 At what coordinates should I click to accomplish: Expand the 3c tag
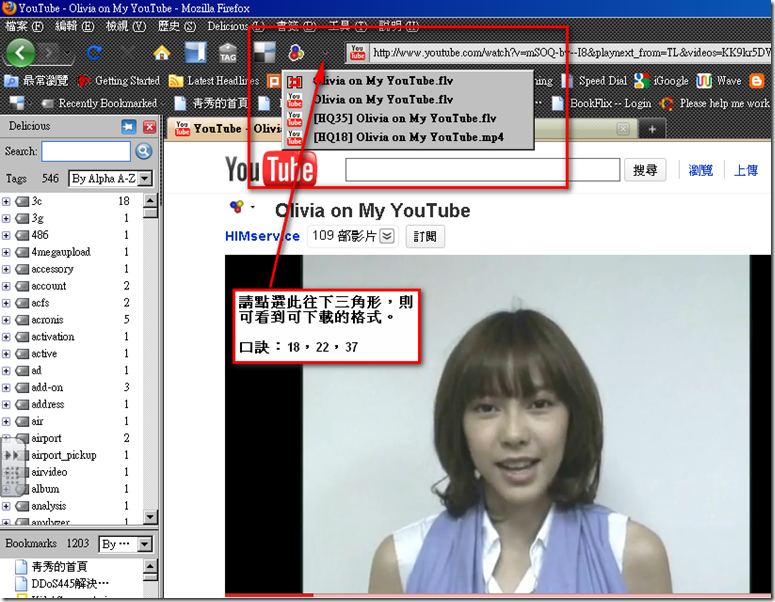[6, 201]
